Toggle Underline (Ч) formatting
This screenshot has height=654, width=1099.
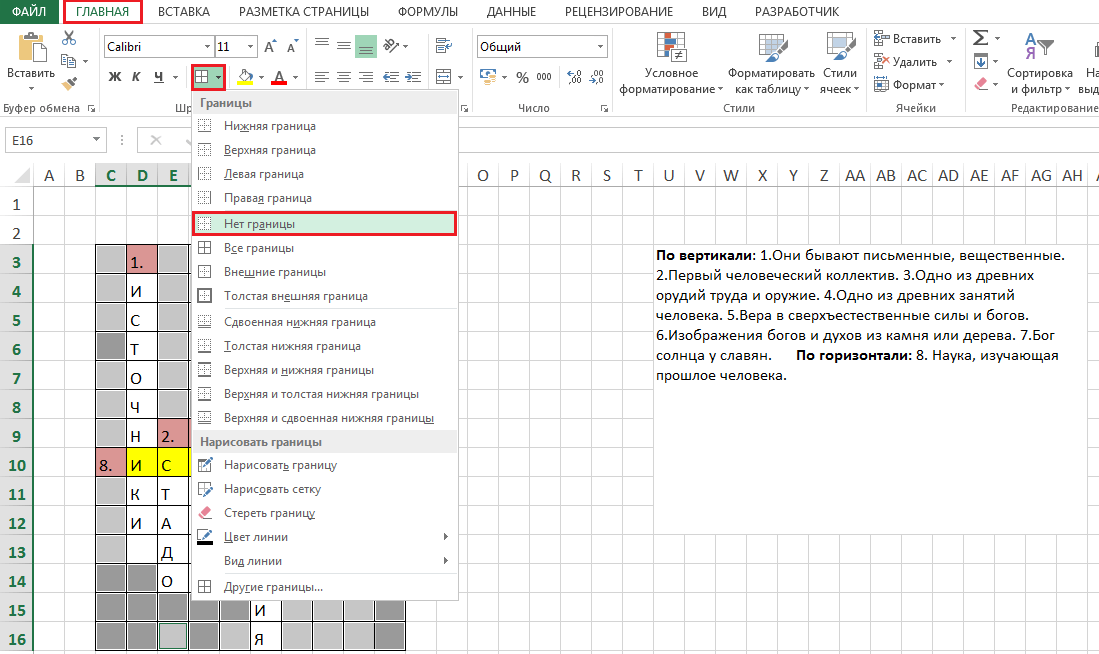pyautogui.click(x=158, y=77)
